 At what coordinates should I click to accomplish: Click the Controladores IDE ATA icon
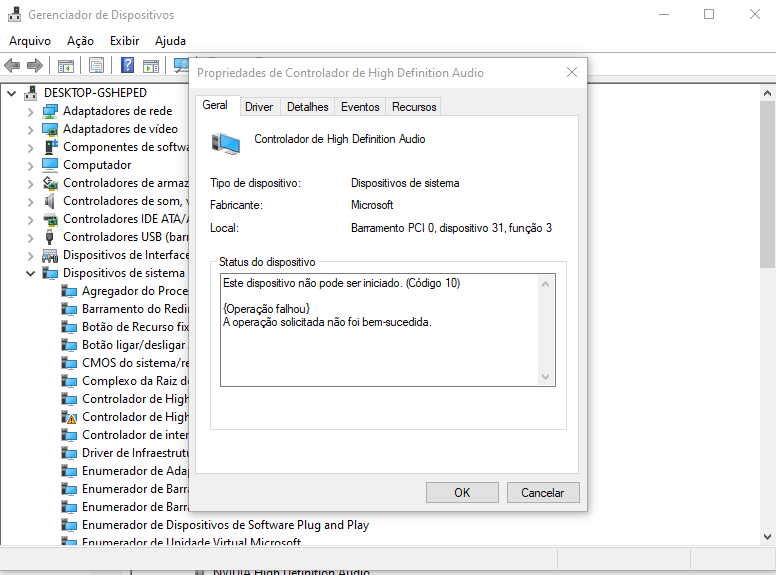[50, 219]
